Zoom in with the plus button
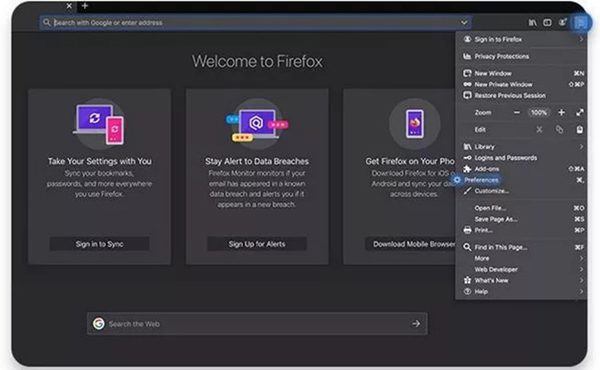This screenshot has width=600, height=370. pyautogui.click(x=561, y=112)
